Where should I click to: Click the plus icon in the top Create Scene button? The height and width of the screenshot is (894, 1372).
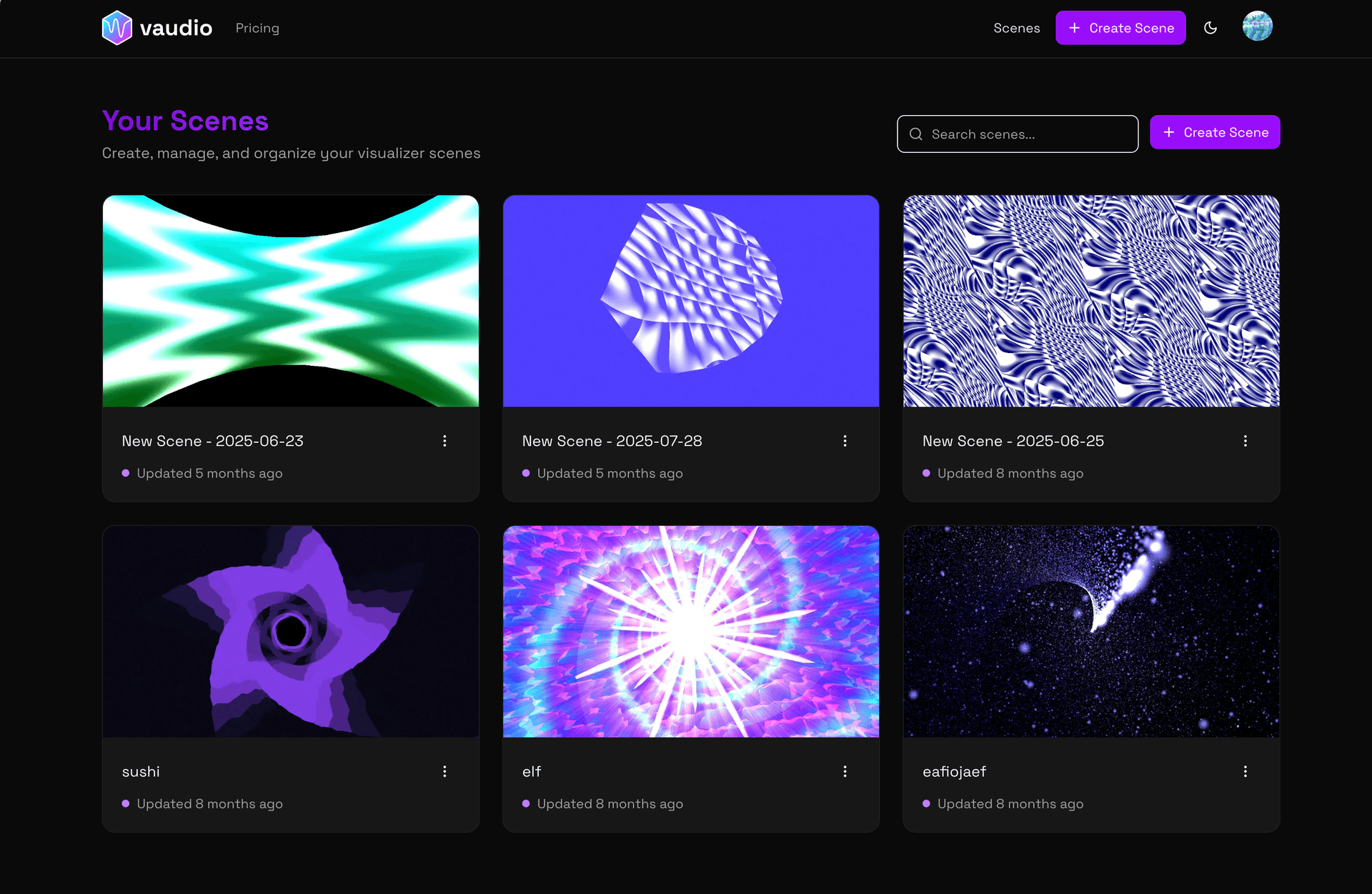1074,28
